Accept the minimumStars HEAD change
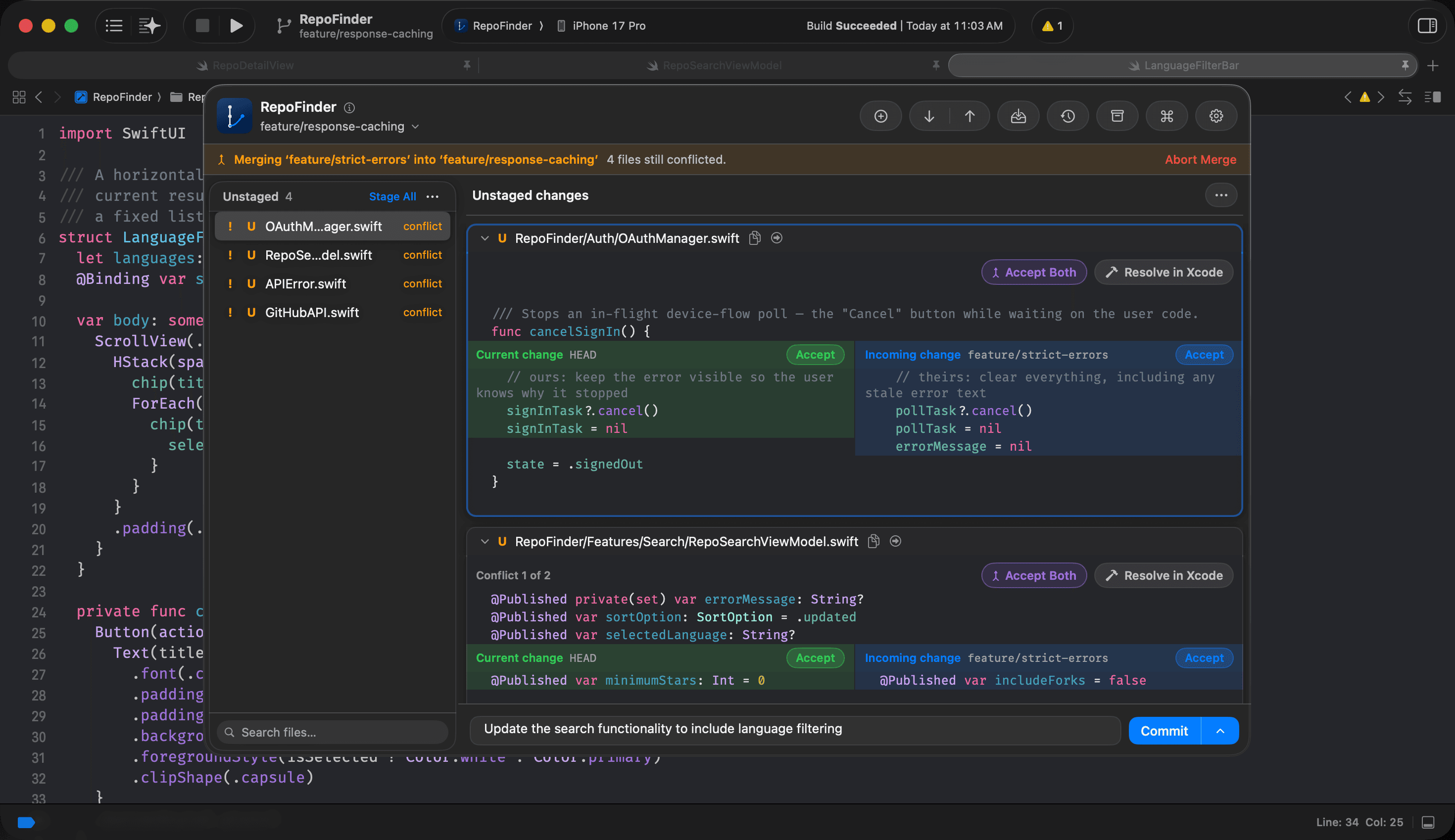The width and height of the screenshot is (1455, 840). [x=815, y=657]
